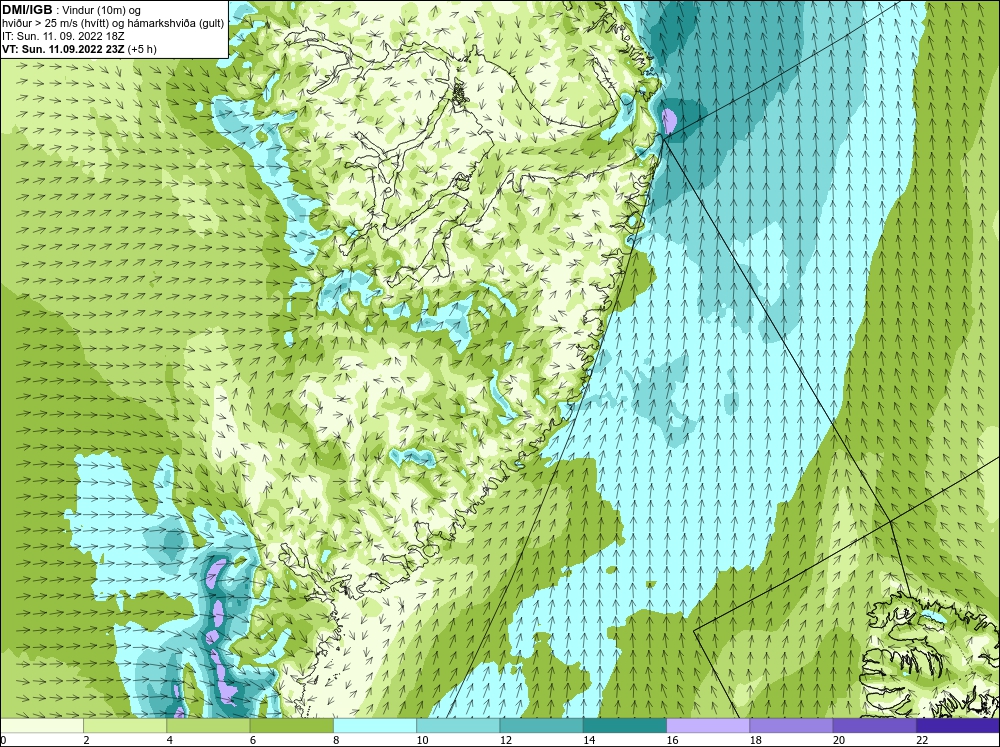
Task: Click the legend scale number 2
Action: (86, 740)
